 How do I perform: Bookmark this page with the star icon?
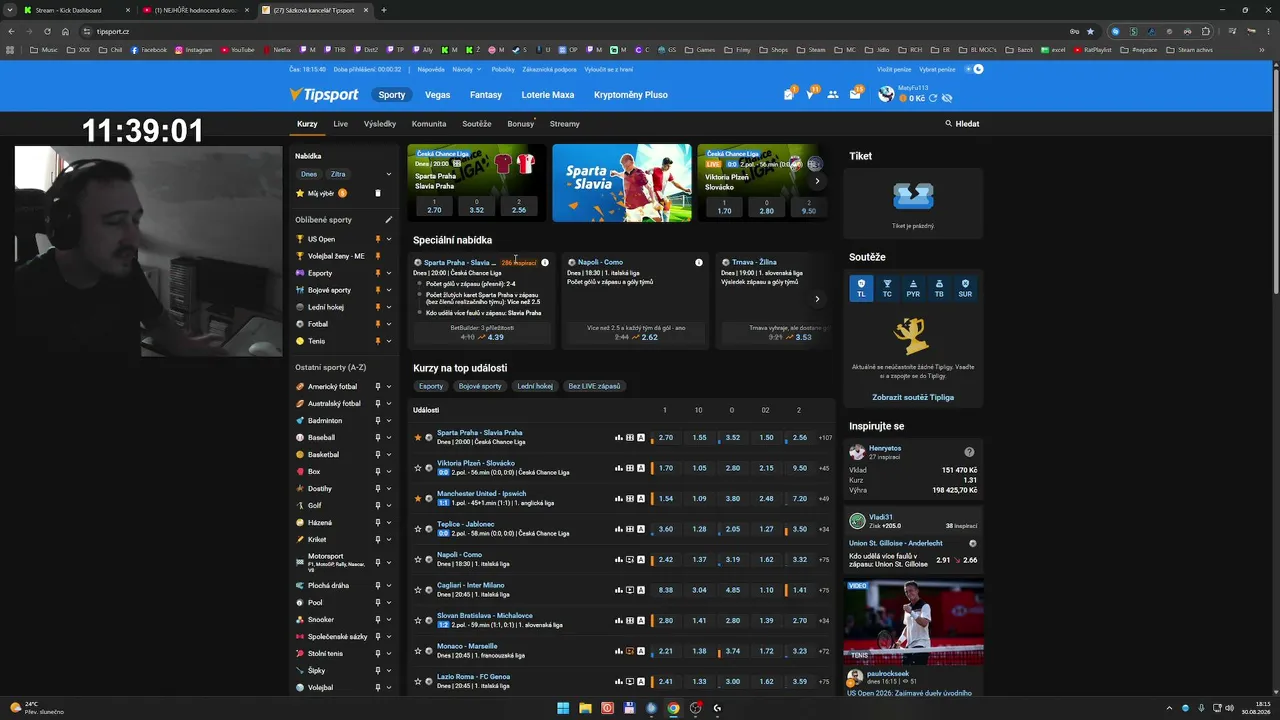click(x=1090, y=31)
